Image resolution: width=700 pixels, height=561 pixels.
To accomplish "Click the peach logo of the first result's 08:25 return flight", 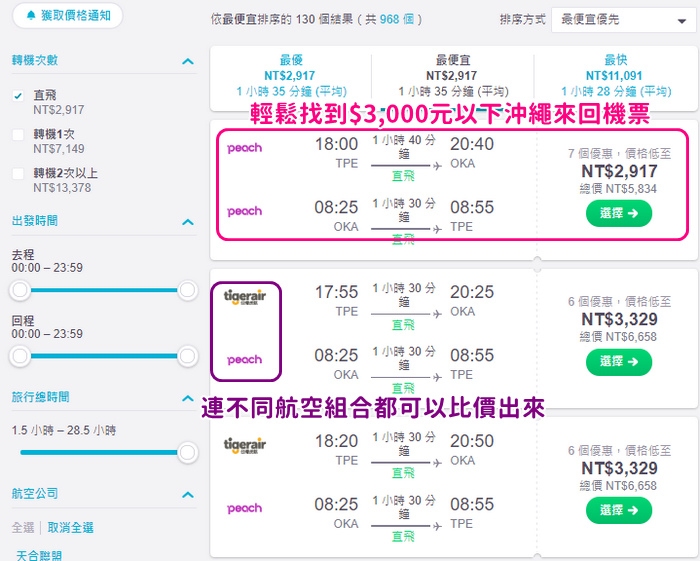I will (x=244, y=211).
